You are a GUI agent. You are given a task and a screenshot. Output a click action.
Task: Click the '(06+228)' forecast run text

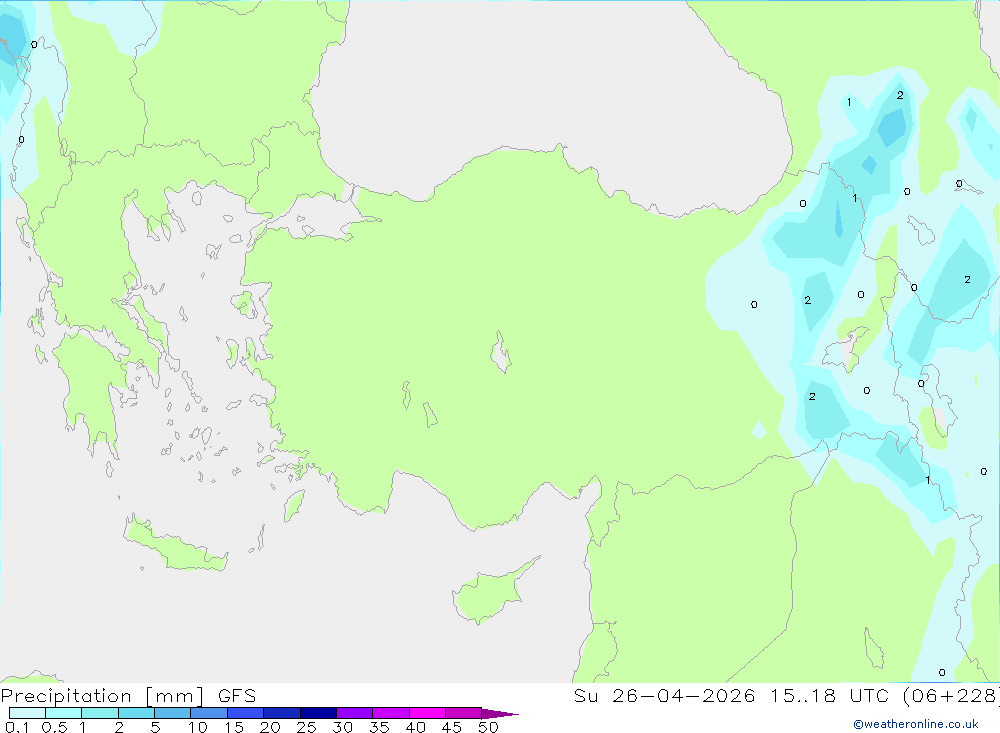pyautogui.click(x=951, y=696)
